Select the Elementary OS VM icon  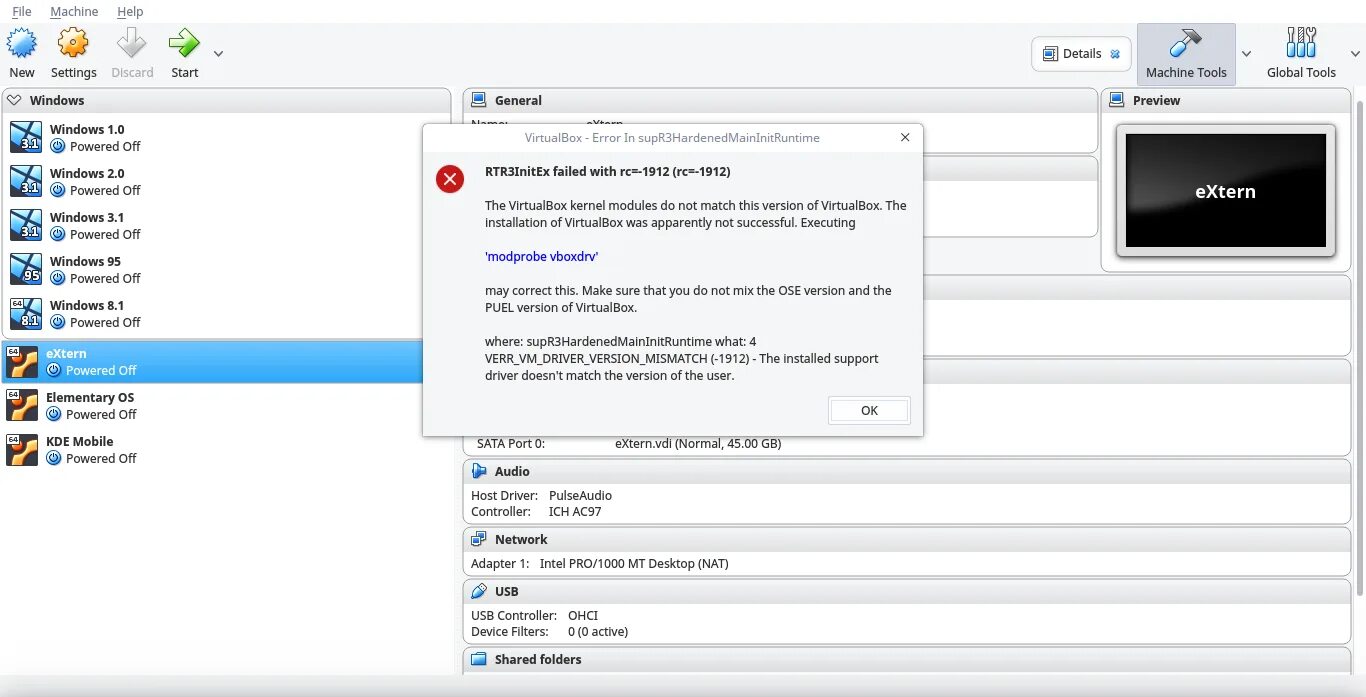point(22,405)
